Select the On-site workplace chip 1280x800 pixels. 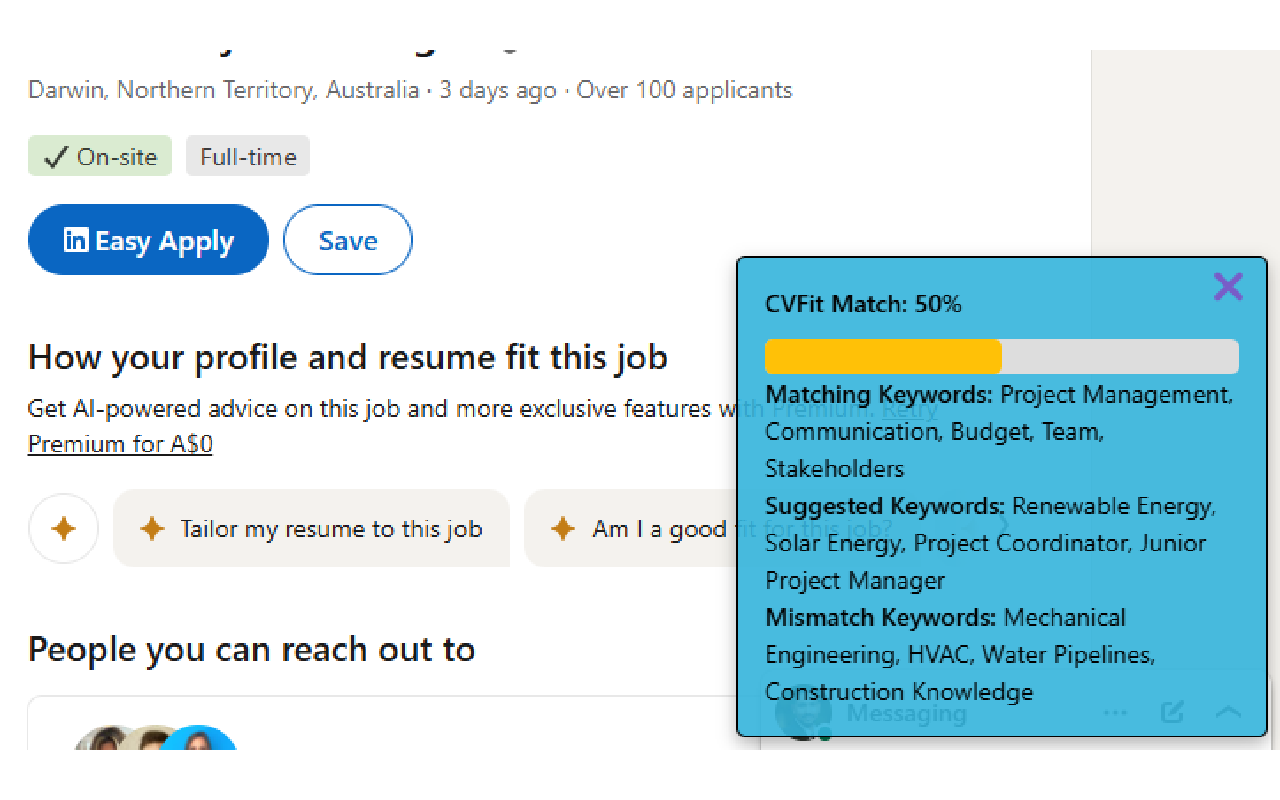coord(100,156)
